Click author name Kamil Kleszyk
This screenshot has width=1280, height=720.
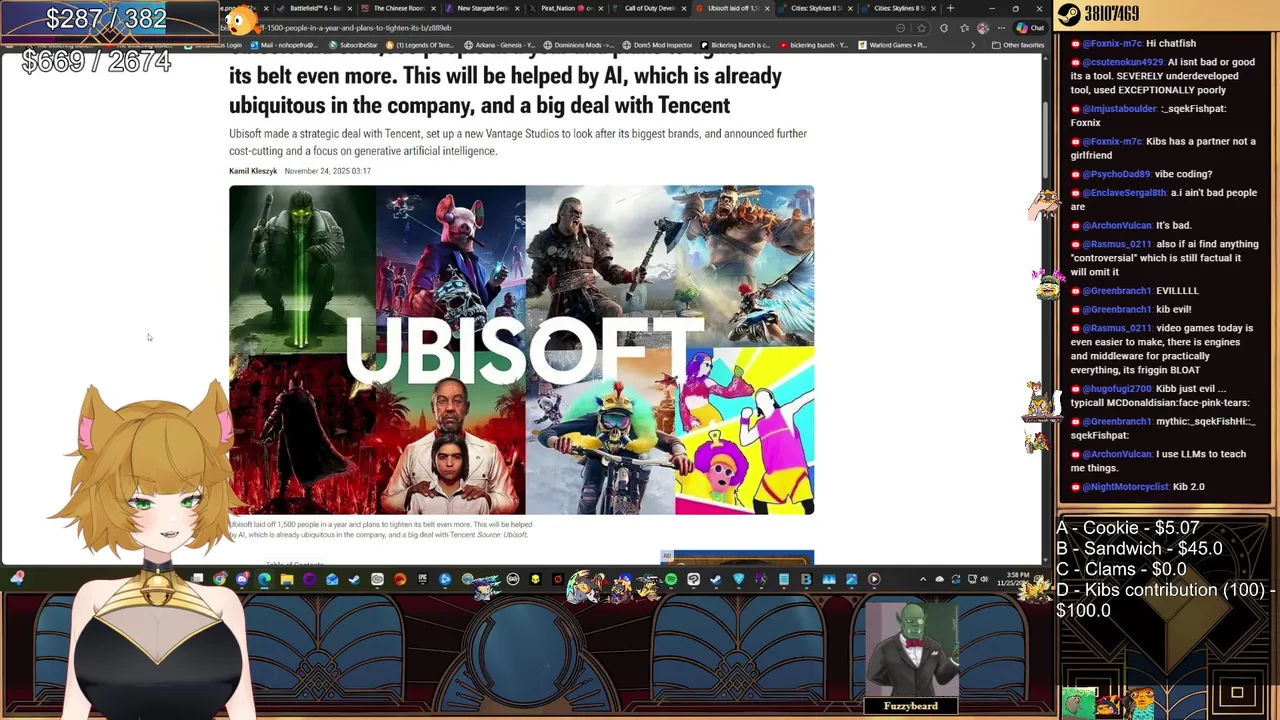point(253,171)
